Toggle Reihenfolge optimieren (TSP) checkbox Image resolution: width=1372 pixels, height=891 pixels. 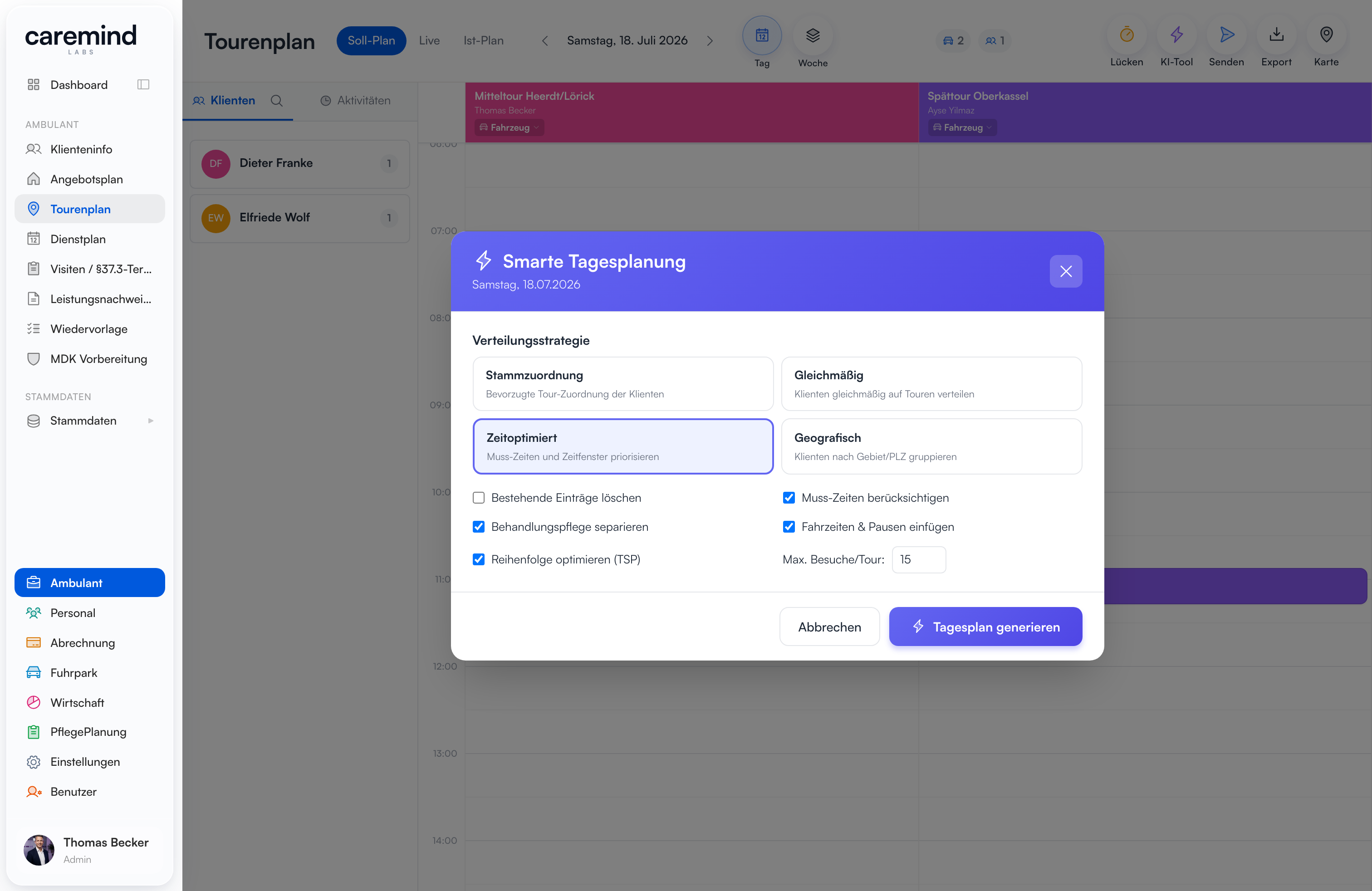[x=479, y=559]
